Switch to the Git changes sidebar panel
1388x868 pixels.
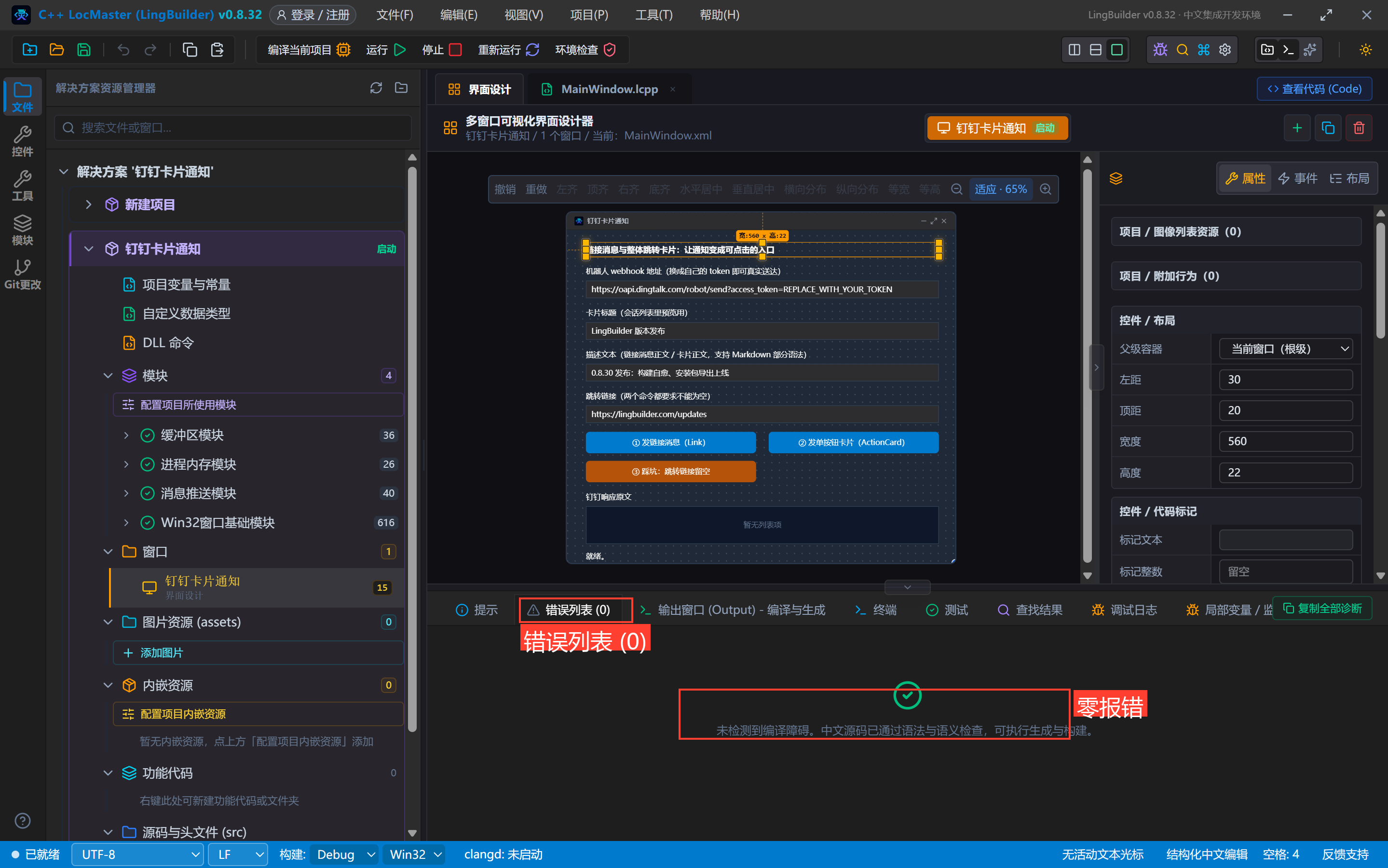click(x=22, y=275)
